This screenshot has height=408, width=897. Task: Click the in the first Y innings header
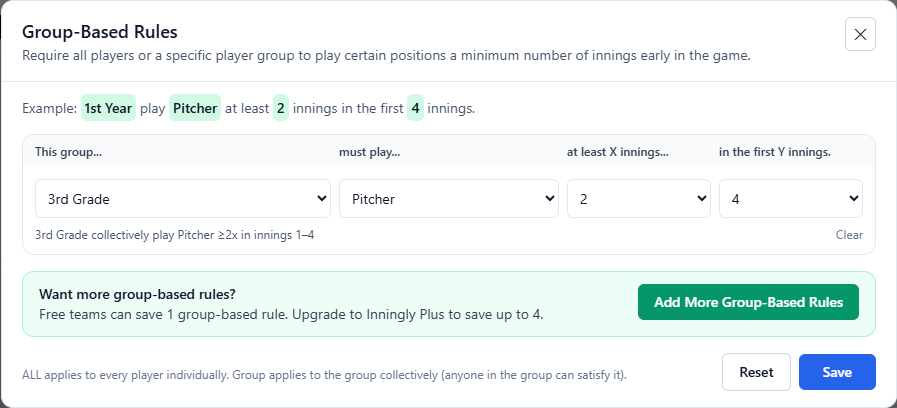775,152
